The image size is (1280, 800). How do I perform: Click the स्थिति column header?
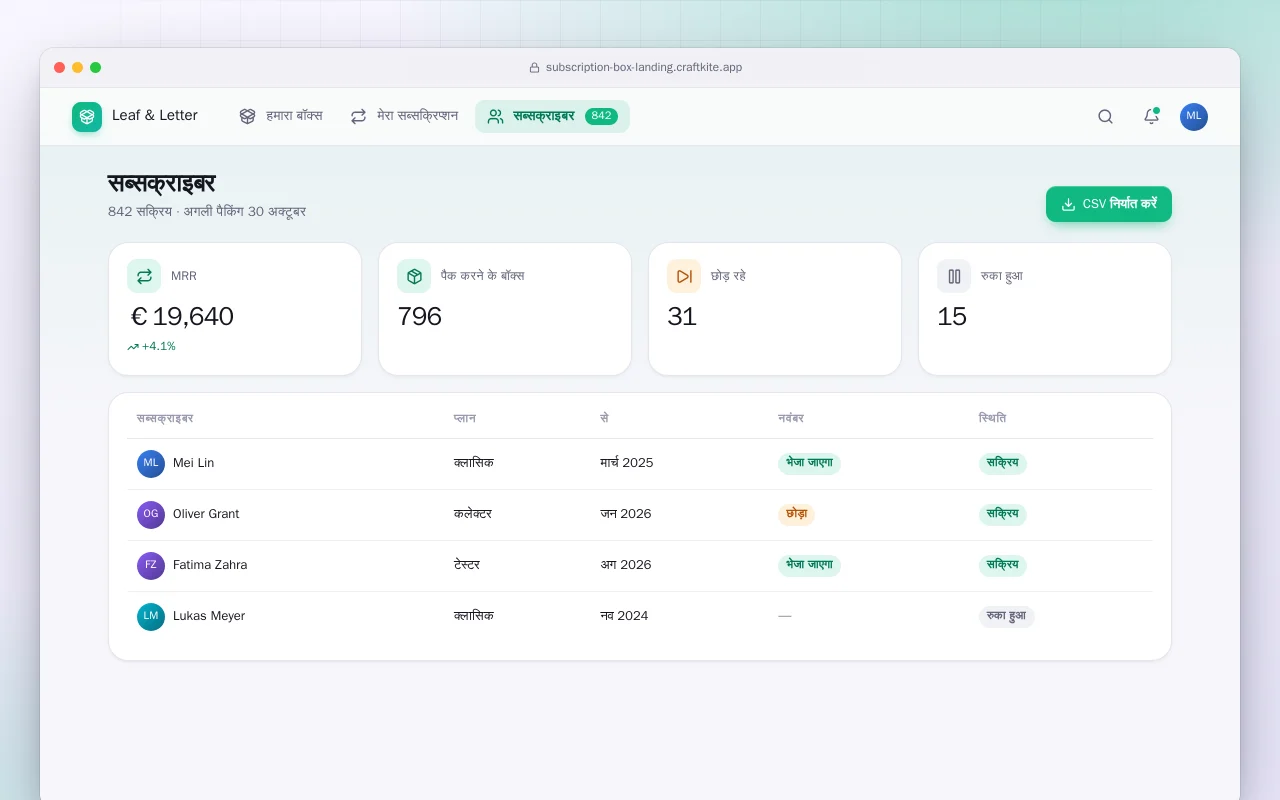pos(992,418)
